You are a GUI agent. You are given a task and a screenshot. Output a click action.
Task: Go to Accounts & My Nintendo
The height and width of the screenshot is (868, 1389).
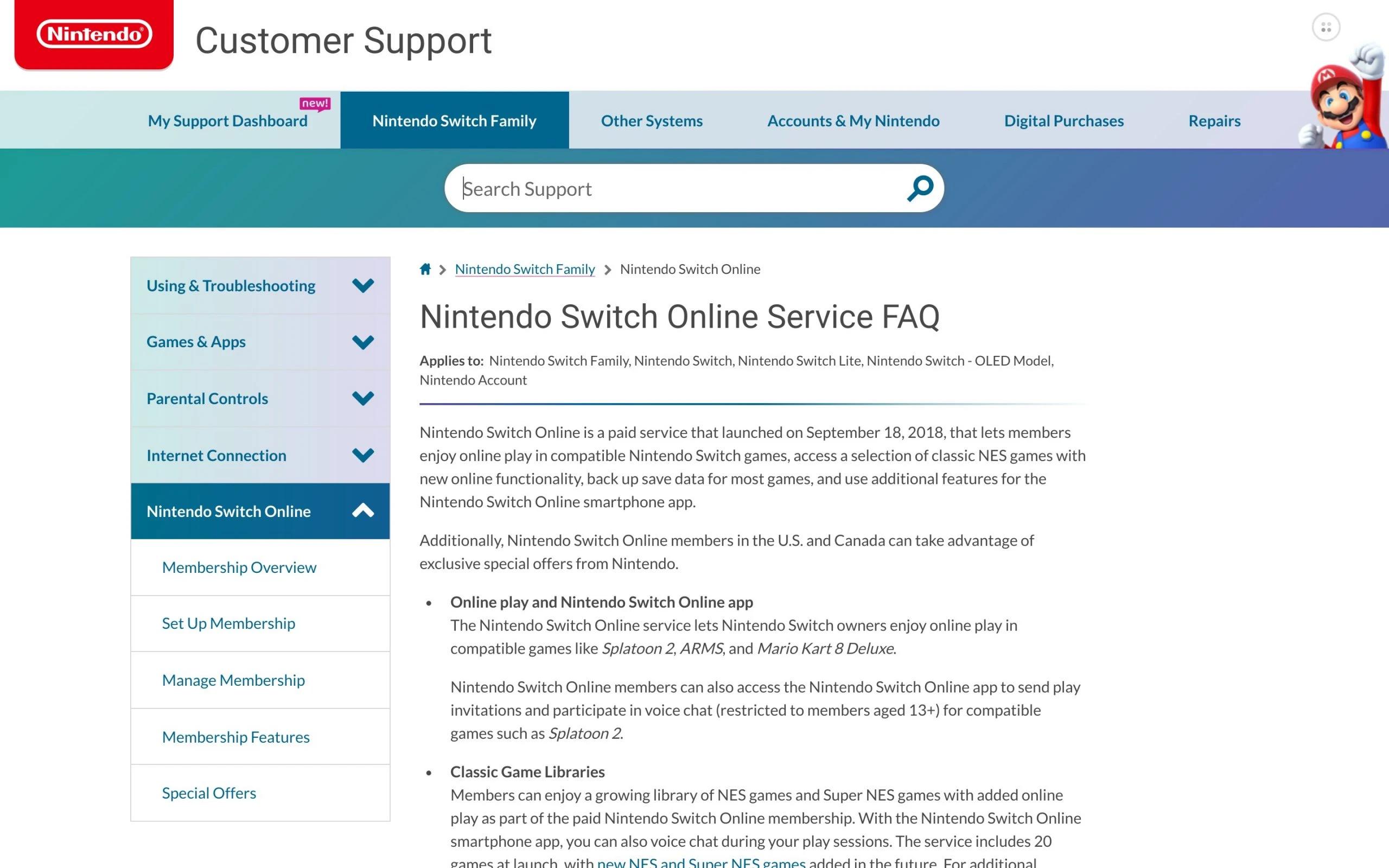853,120
